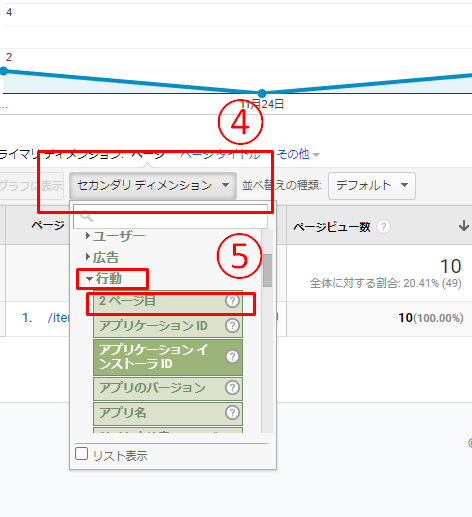Click help icon beside 2ページ目

coord(232,301)
